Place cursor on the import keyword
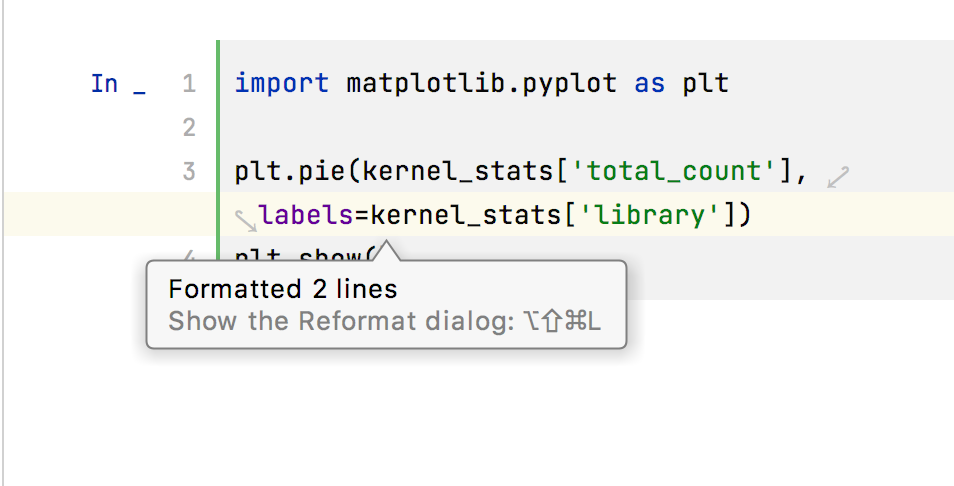 [281, 84]
